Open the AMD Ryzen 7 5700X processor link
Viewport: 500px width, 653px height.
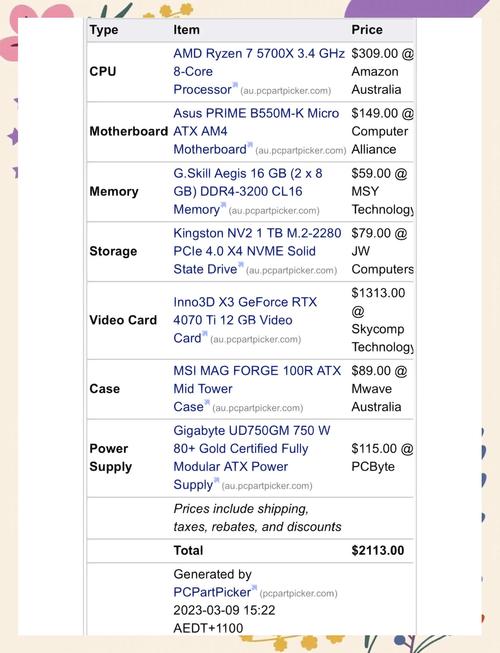point(259,71)
